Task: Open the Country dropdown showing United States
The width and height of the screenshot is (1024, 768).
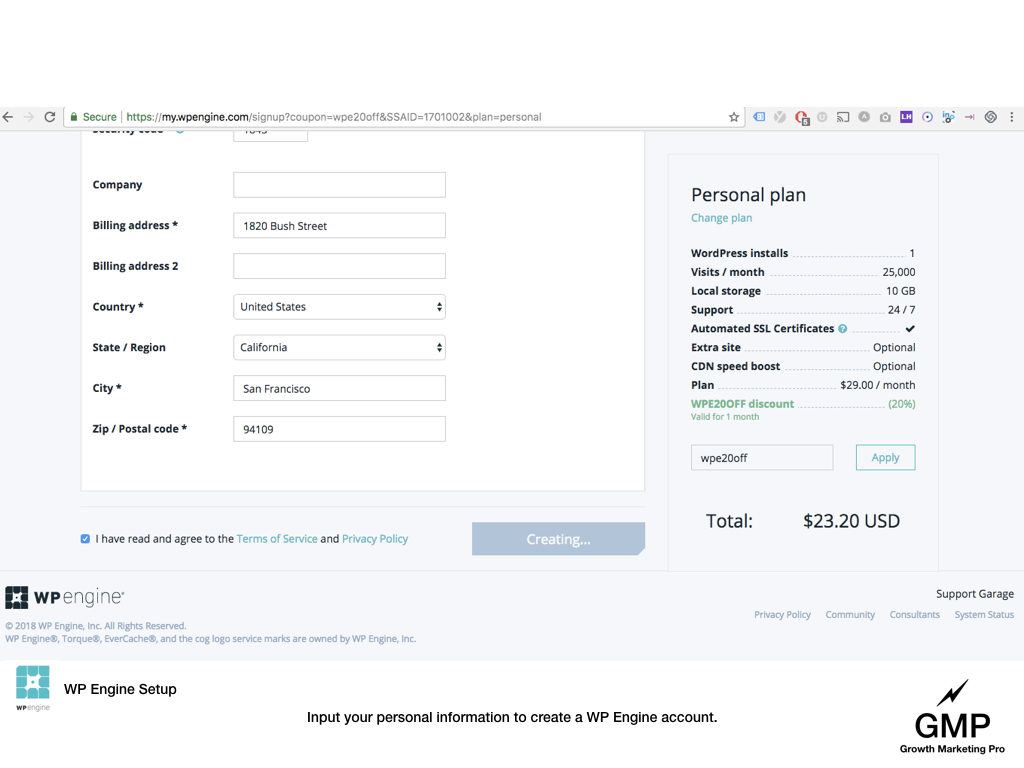Action: (340, 307)
